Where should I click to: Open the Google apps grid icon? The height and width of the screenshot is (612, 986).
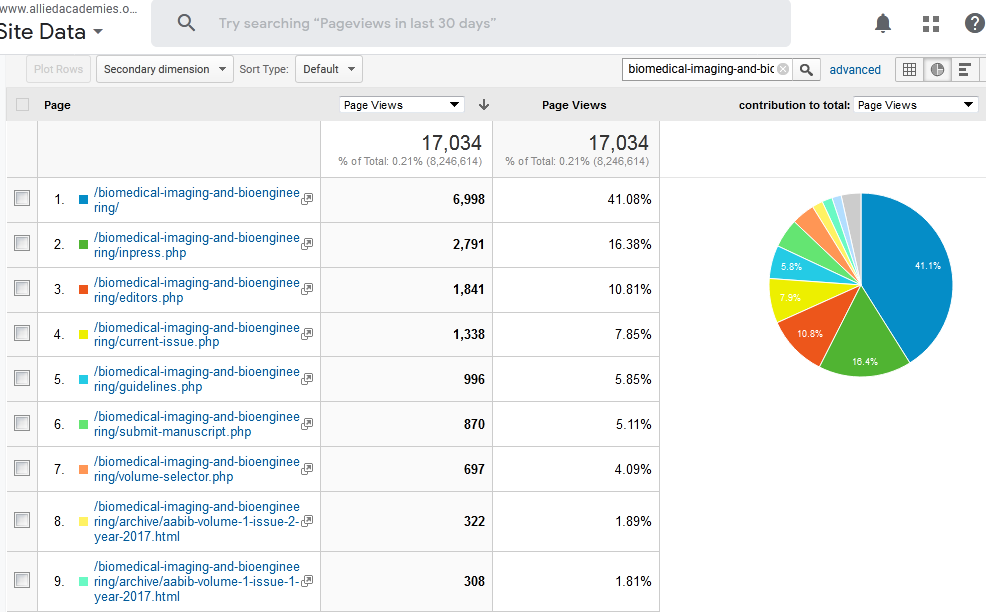tap(931, 23)
